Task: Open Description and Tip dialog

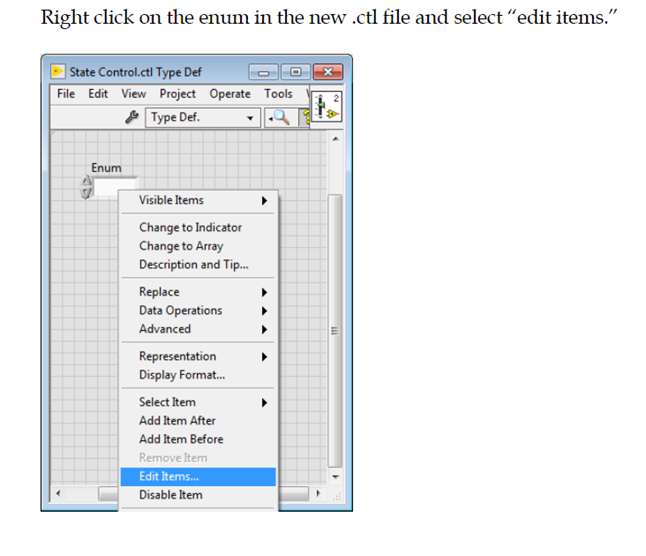Action: 198,264
